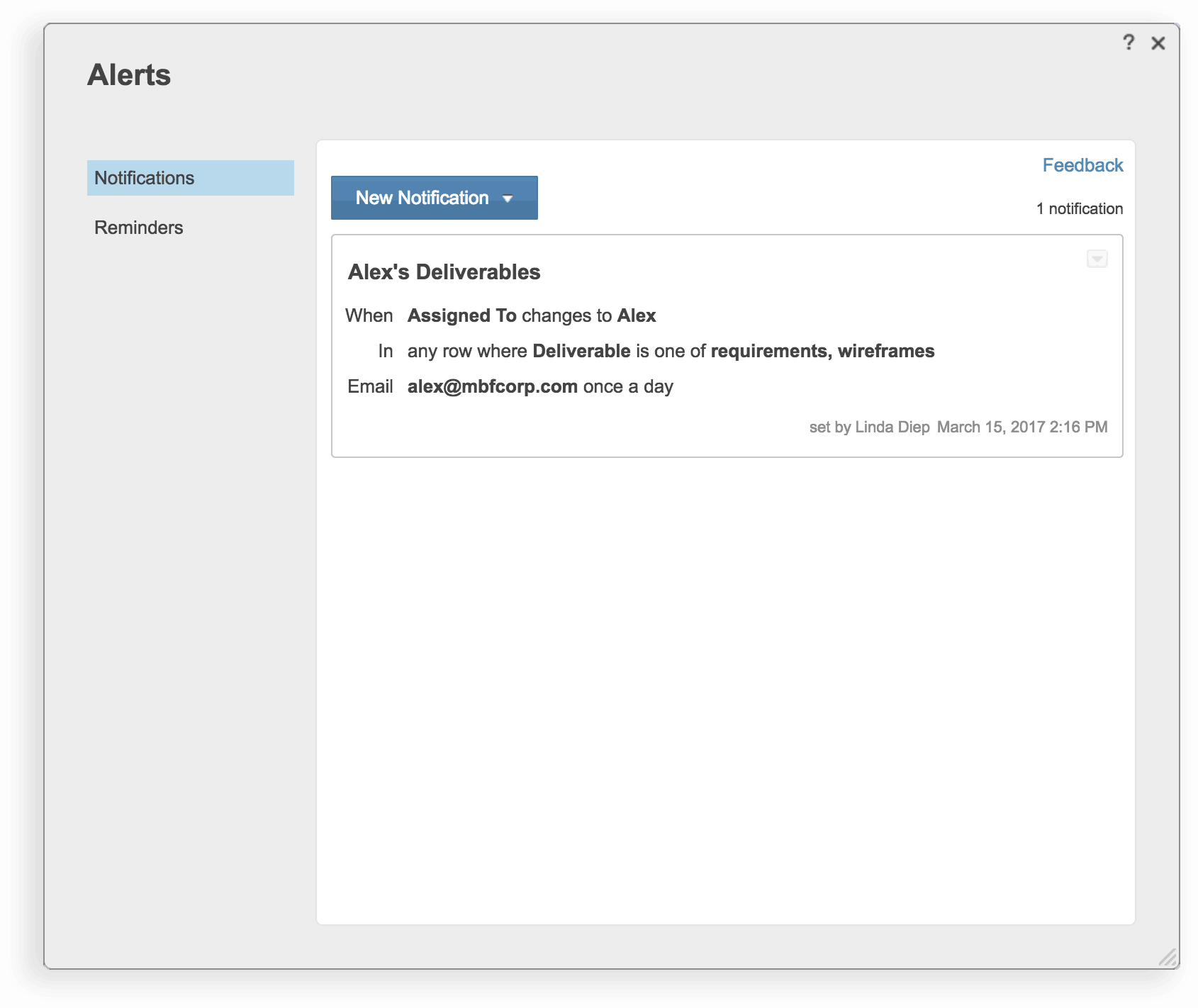Screen dimensions: 1198x1008
Task: Open the help question mark icon
Action: [1129, 43]
